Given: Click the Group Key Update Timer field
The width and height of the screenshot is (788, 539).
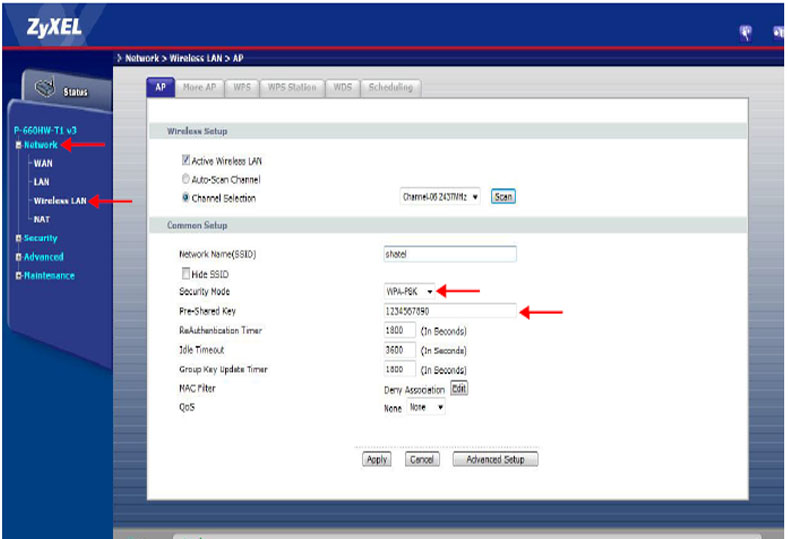Looking at the screenshot, I should point(400,370).
